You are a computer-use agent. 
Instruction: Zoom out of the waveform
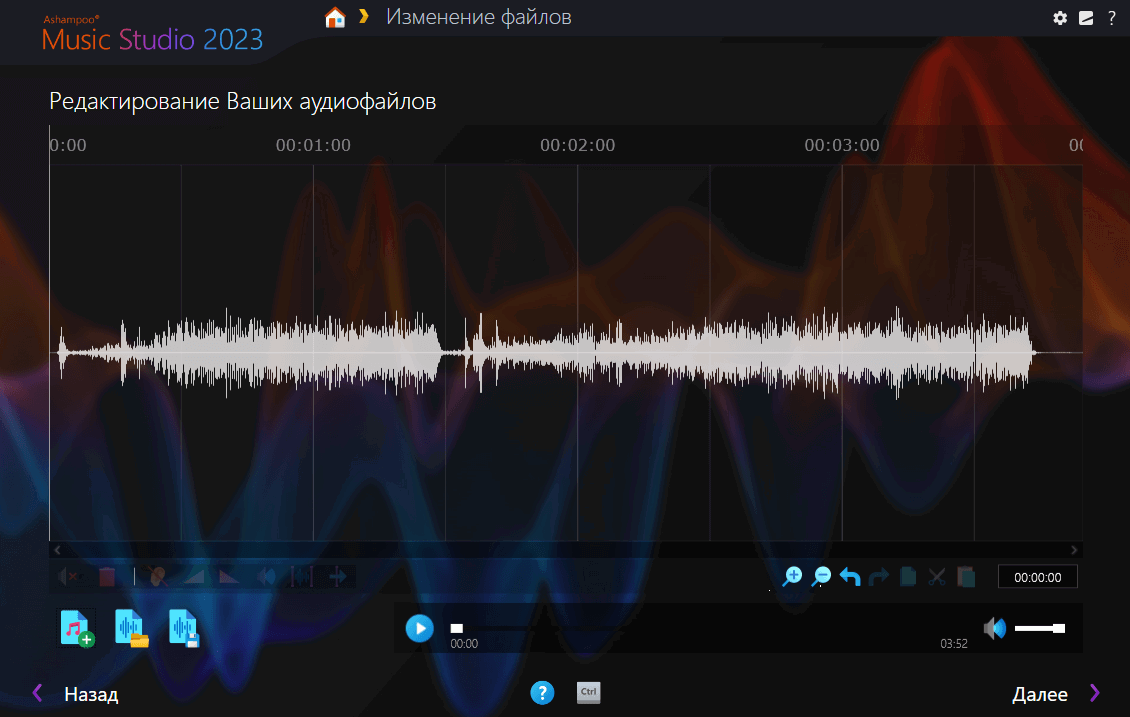[x=821, y=576]
